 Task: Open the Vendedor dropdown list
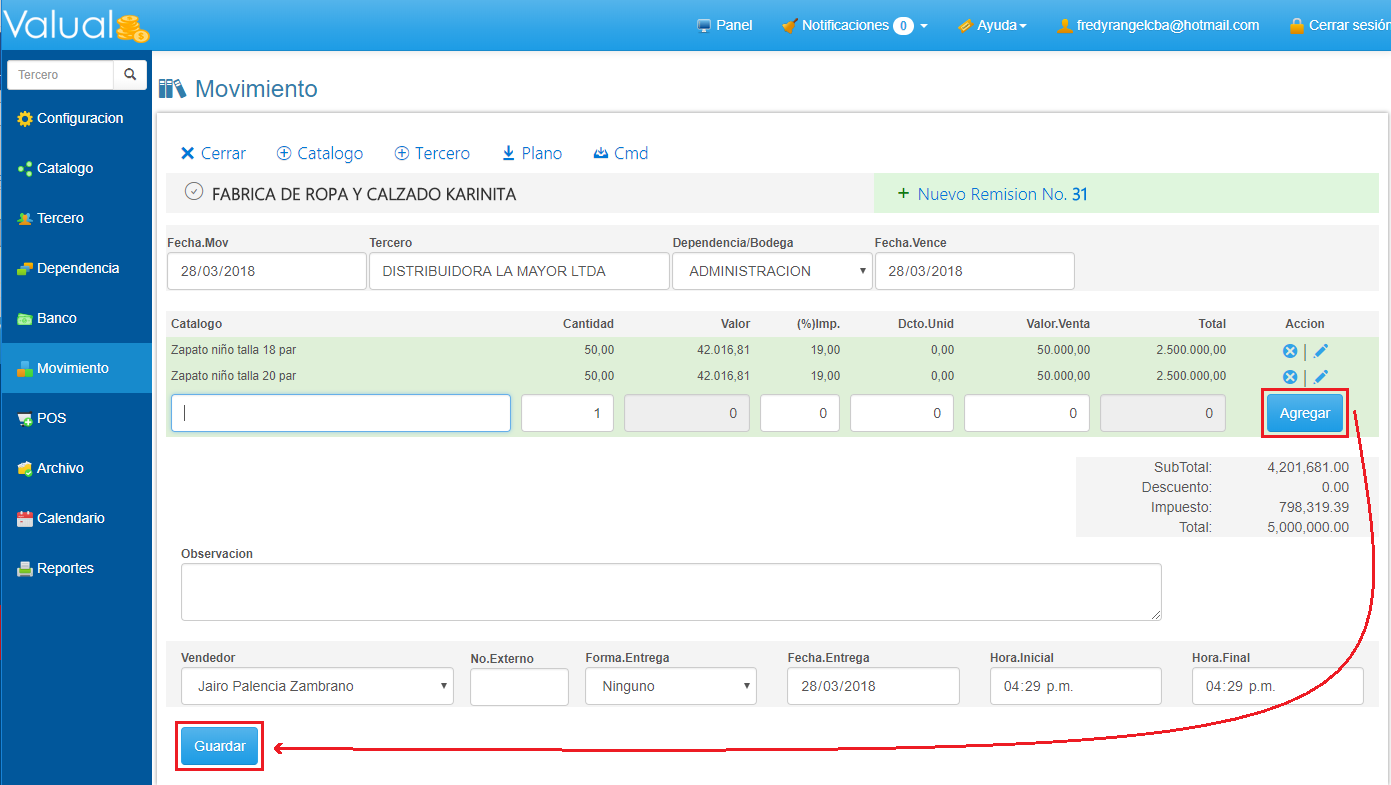tap(317, 687)
